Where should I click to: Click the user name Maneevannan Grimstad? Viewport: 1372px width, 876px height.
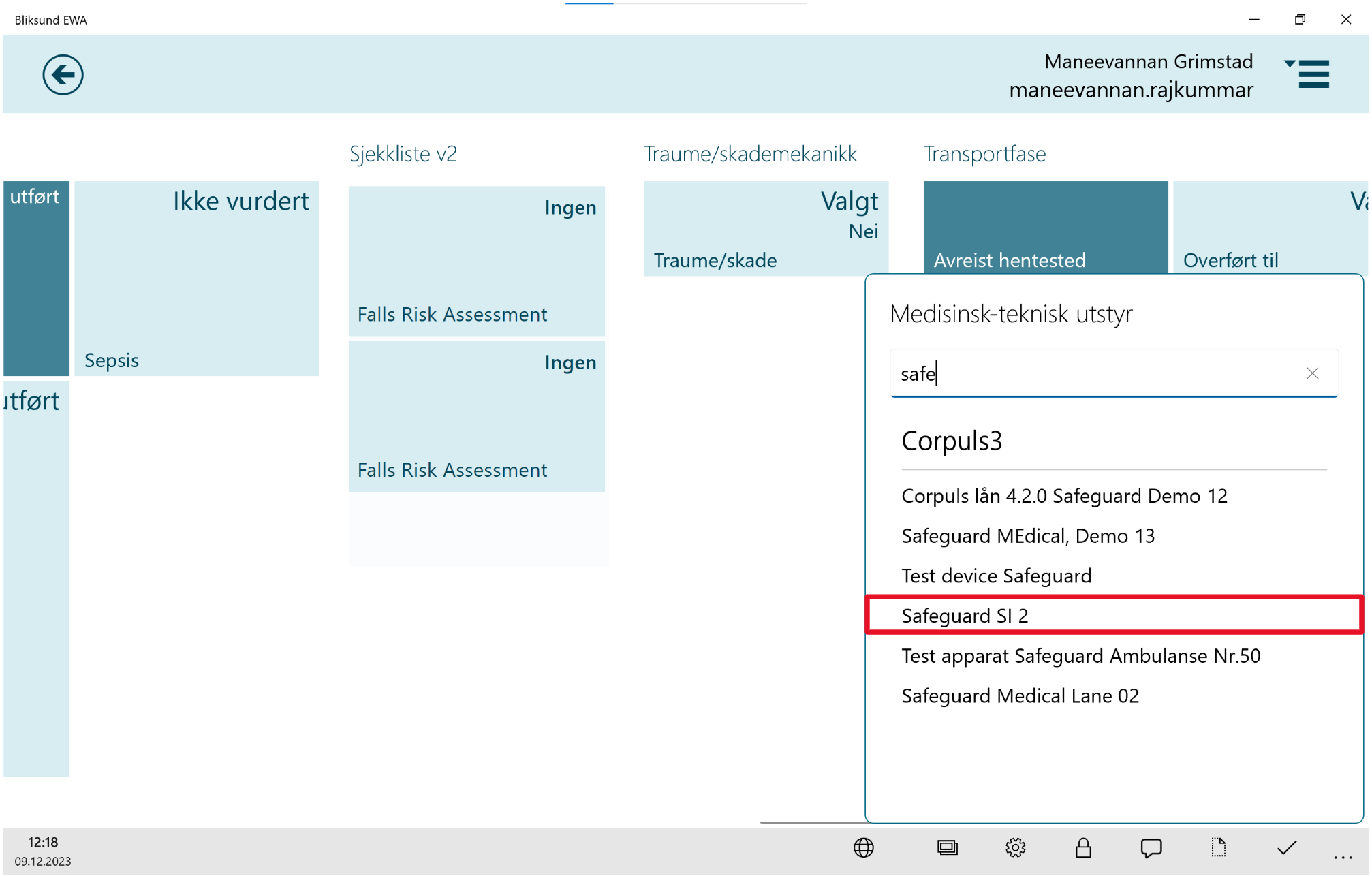click(1149, 62)
